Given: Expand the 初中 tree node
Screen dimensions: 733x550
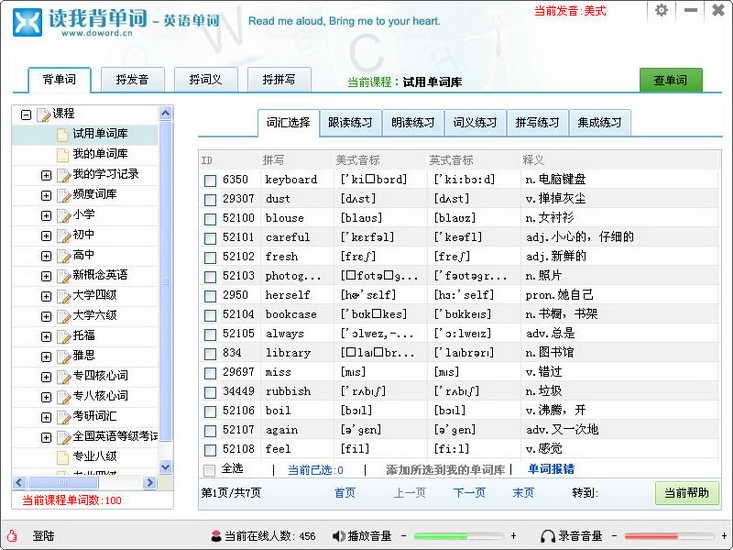Looking at the screenshot, I should pos(46,236).
